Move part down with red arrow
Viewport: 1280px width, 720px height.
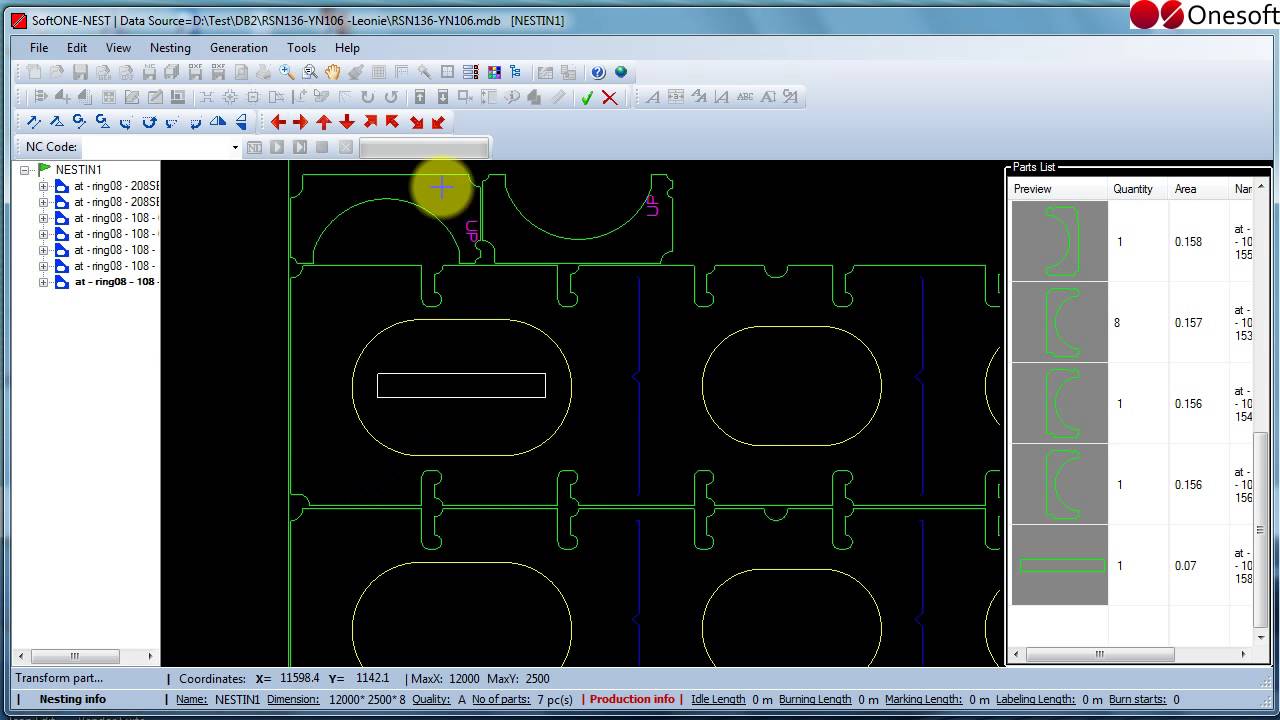tap(346, 122)
